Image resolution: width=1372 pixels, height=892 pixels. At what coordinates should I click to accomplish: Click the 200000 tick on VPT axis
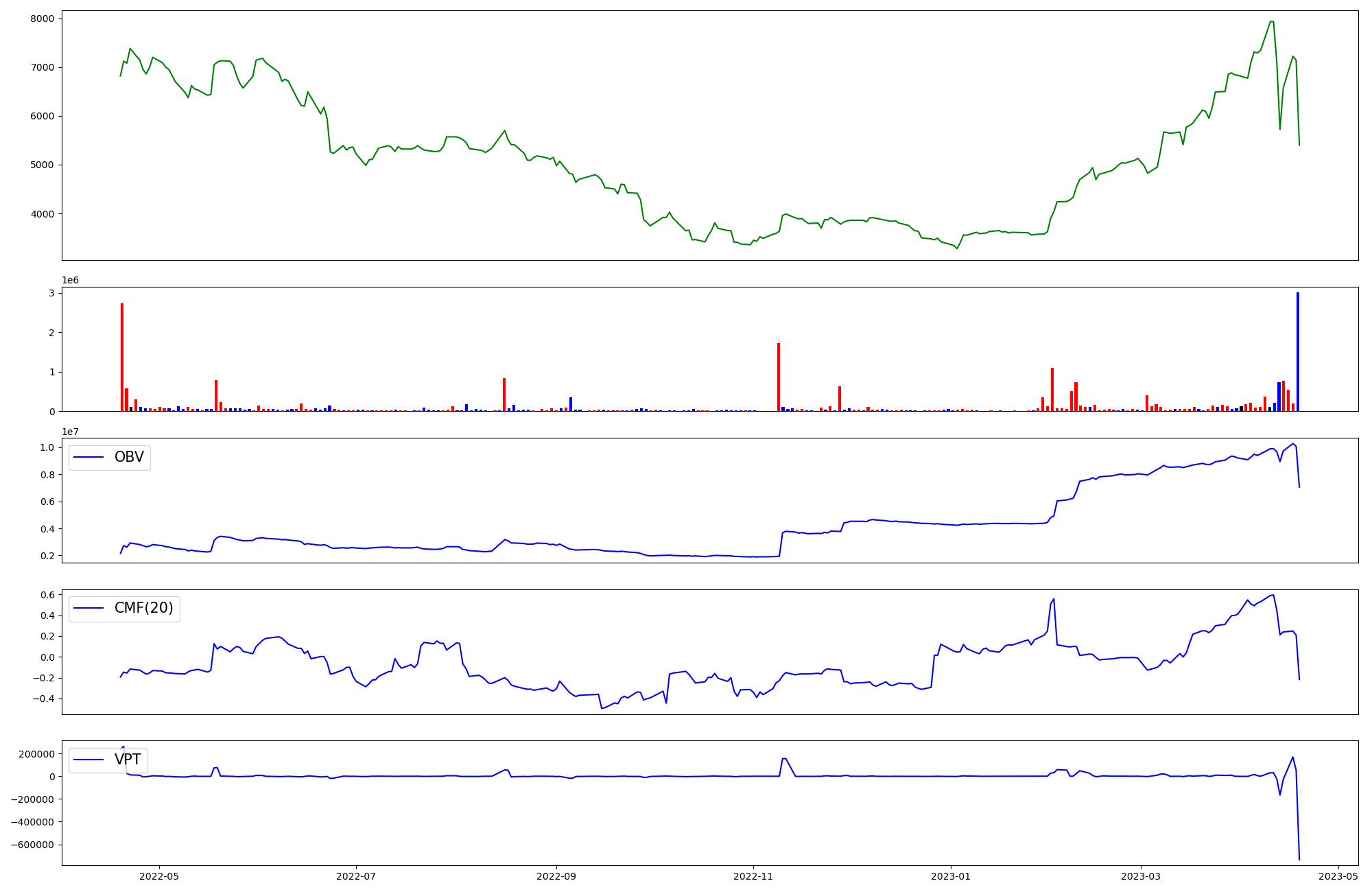pyautogui.click(x=37, y=754)
